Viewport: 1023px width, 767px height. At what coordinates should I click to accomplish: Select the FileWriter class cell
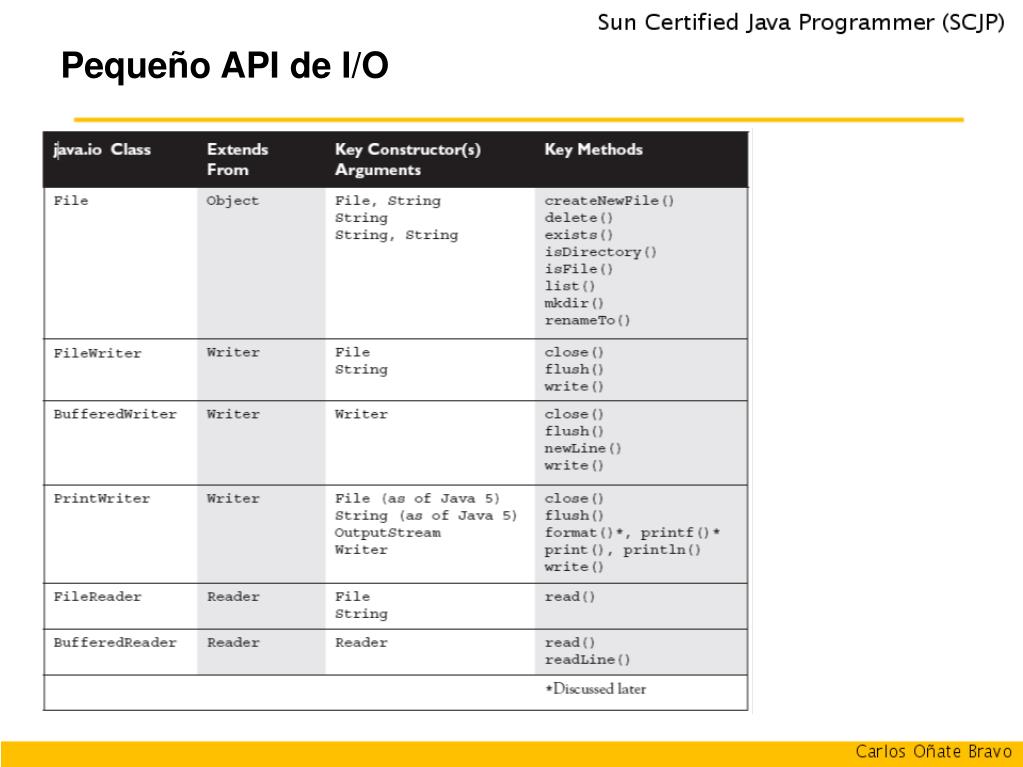pos(97,353)
